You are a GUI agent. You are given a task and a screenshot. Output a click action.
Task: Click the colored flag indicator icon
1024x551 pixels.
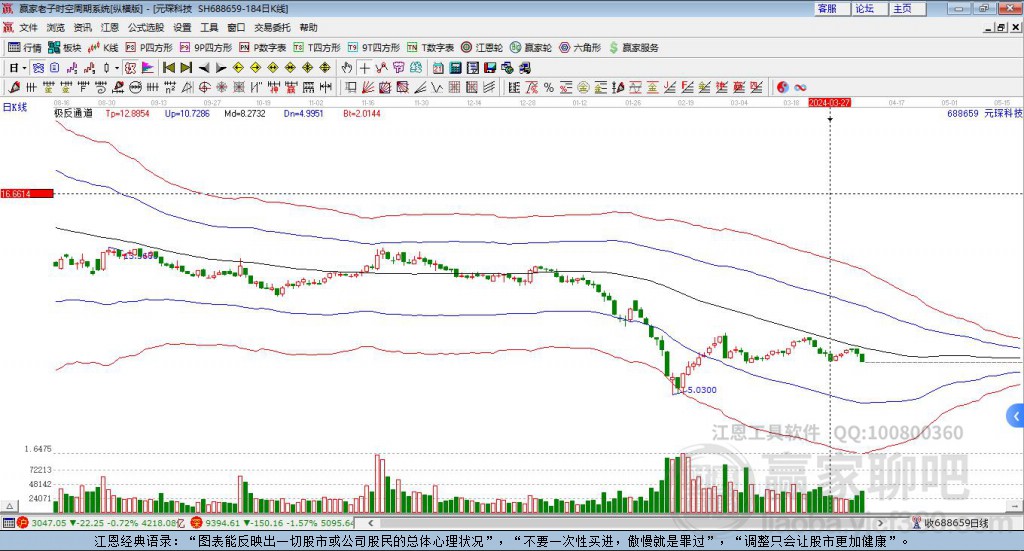(x=148, y=68)
